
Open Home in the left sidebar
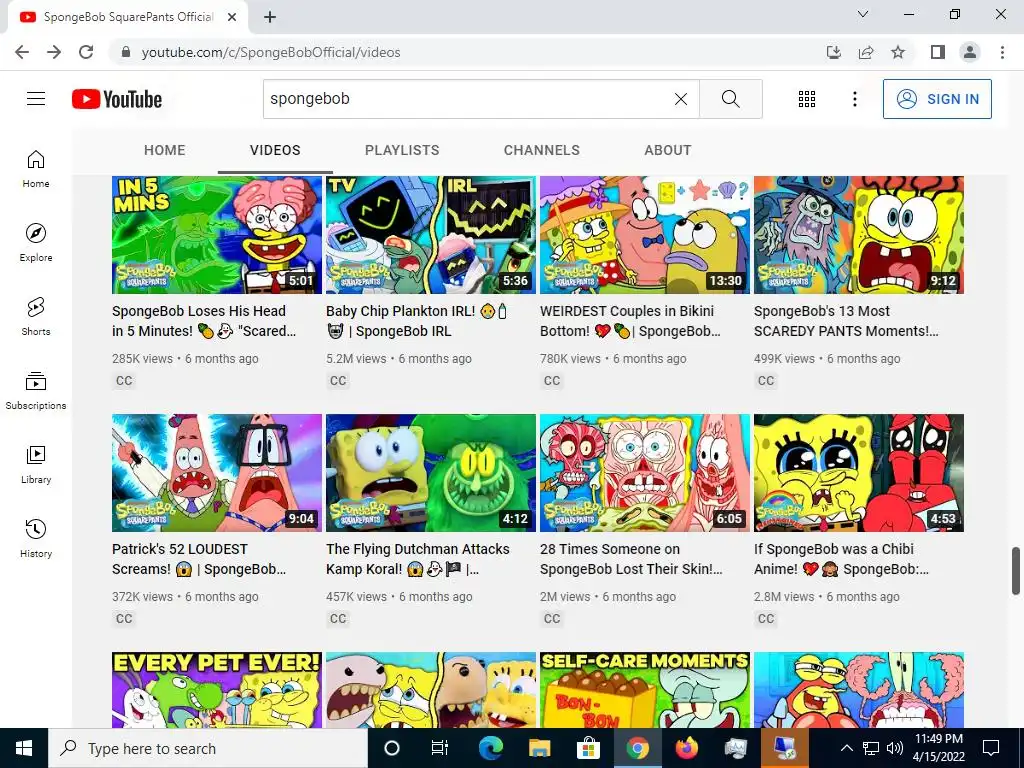click(x=36, y=169)
